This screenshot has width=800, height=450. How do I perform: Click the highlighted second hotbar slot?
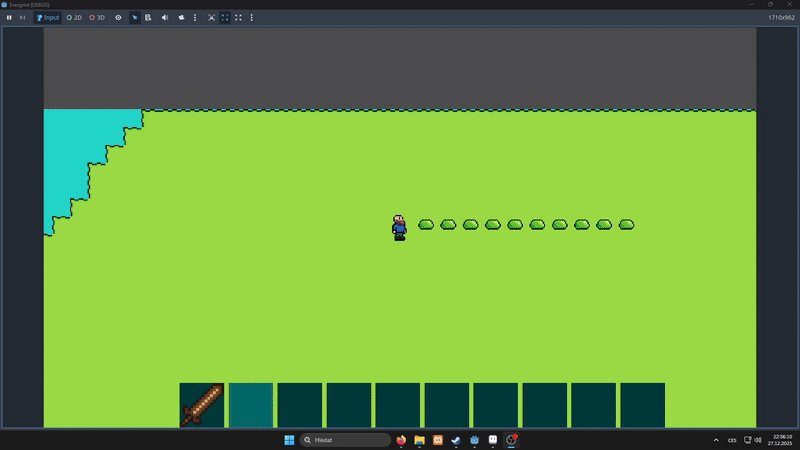[250, 405]
